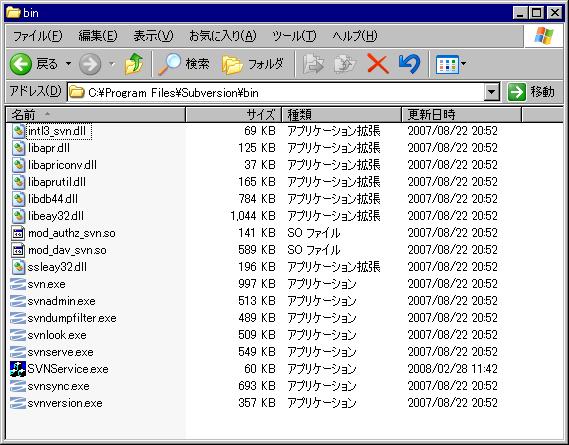Sort by the サイズ column header
This screenshot has height=445, width=569.
click(x=233, y=115)
